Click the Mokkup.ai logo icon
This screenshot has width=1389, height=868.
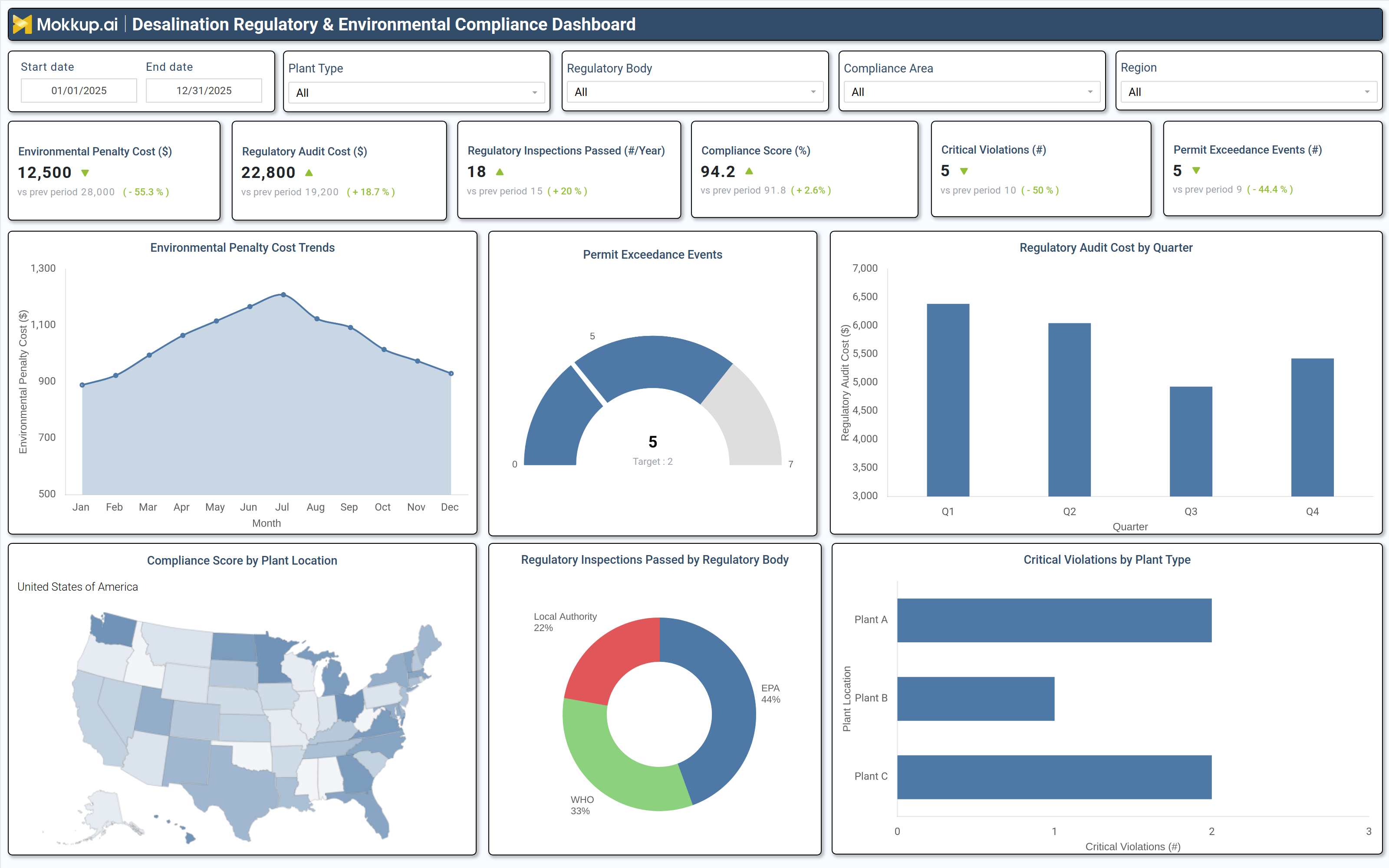[23, 24]
